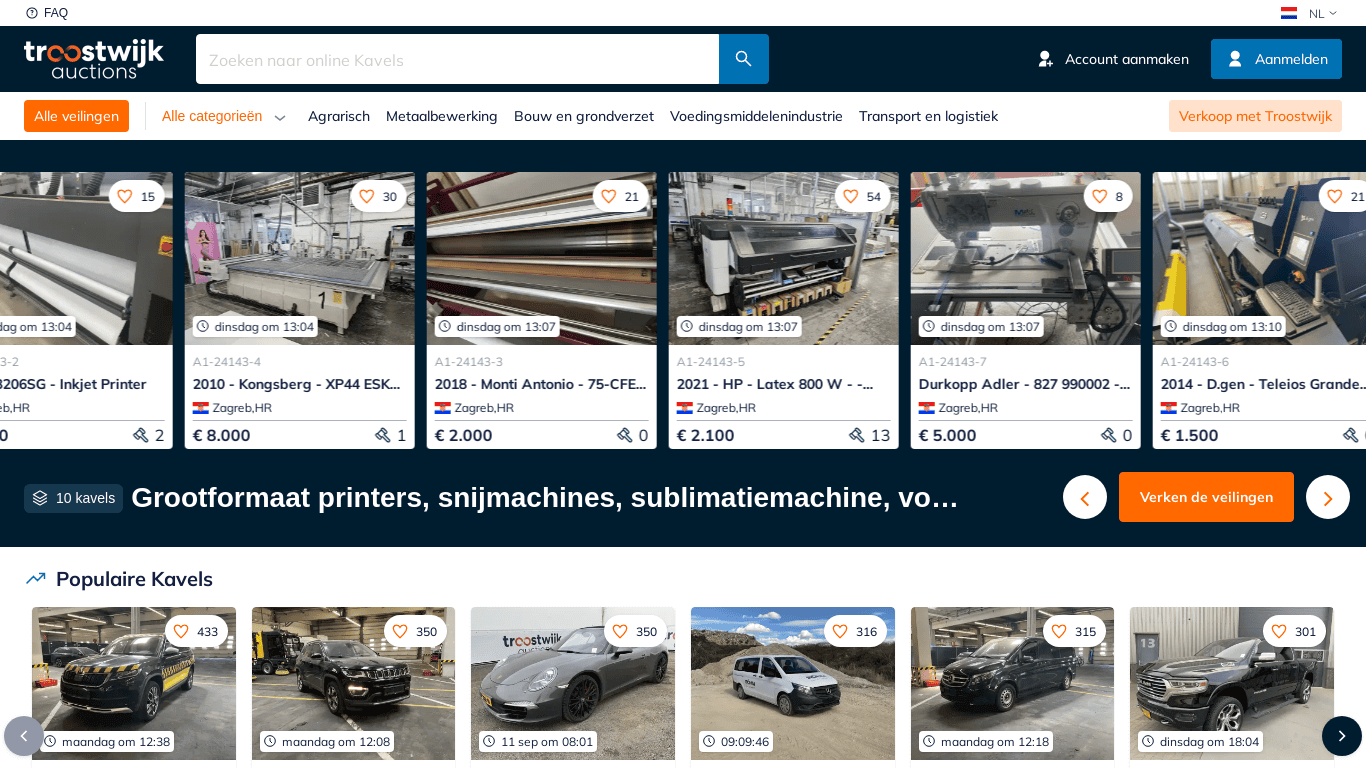This screenshot has width=1366, height=768.
Task: Click the bid gavel icon on HP Latex lot
Action: pos(857,435)
